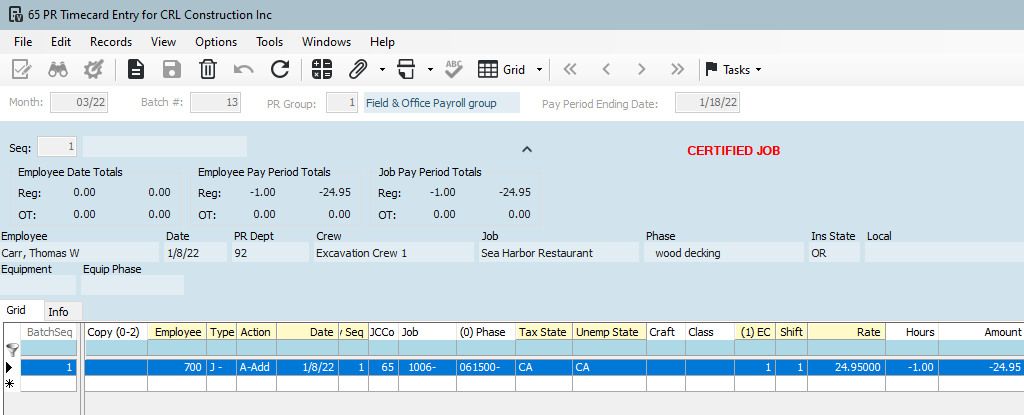Go to next record arrow
1024x415 pixels.
pyautogui.click(x=642, y=69)
